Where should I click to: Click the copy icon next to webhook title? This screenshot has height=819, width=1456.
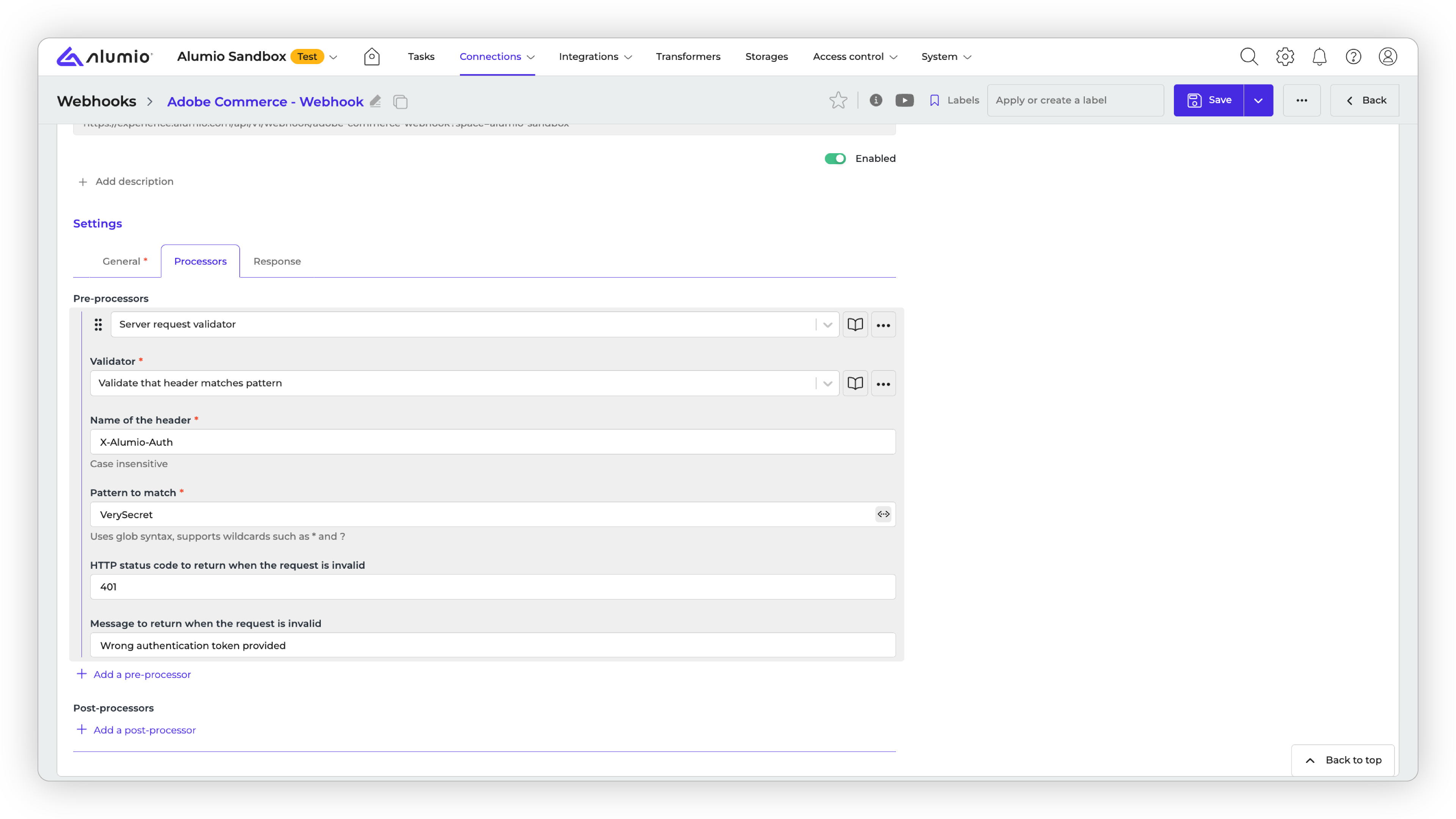(x=400, y=102)
